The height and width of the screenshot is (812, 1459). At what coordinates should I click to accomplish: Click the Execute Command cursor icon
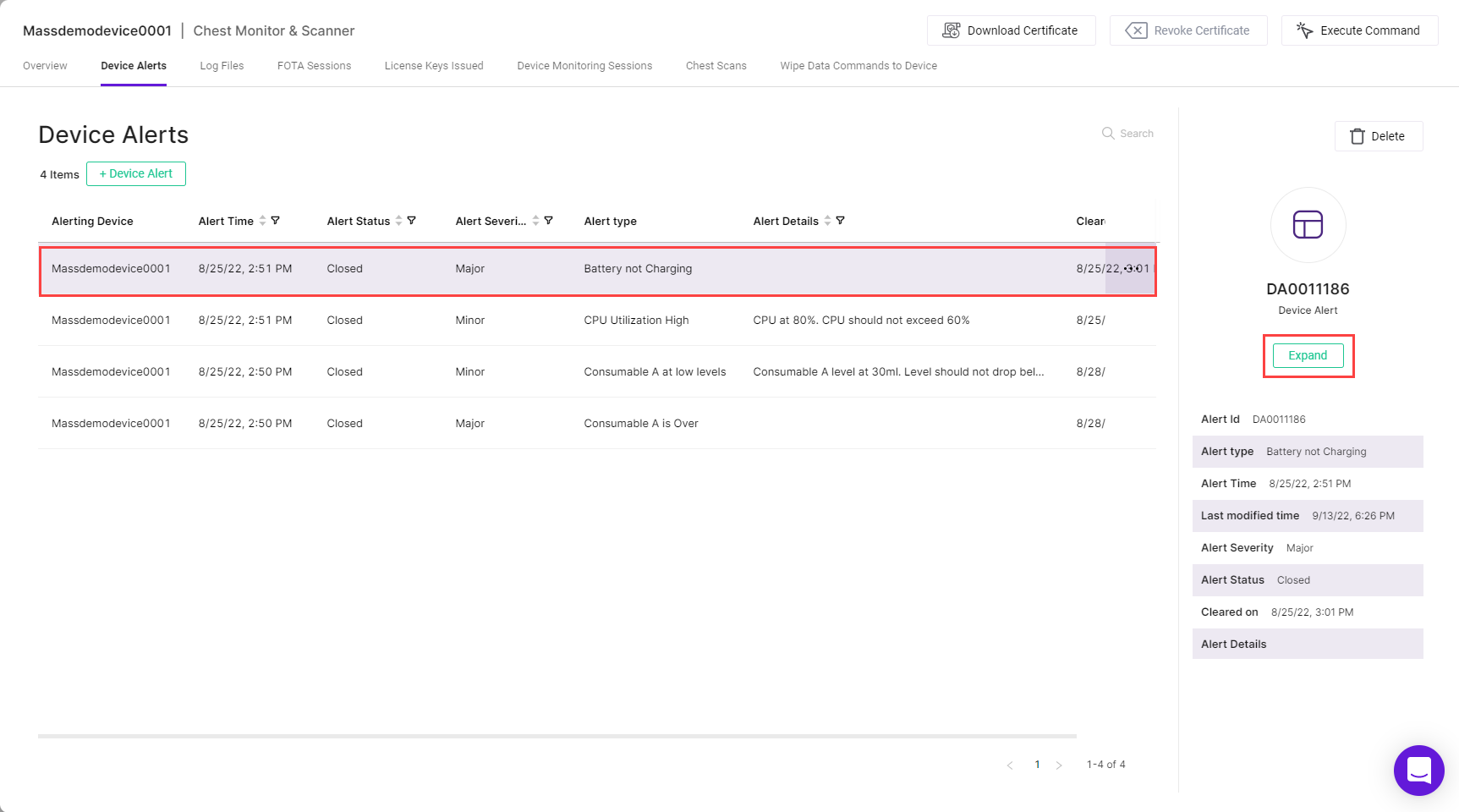point(1305,30)
